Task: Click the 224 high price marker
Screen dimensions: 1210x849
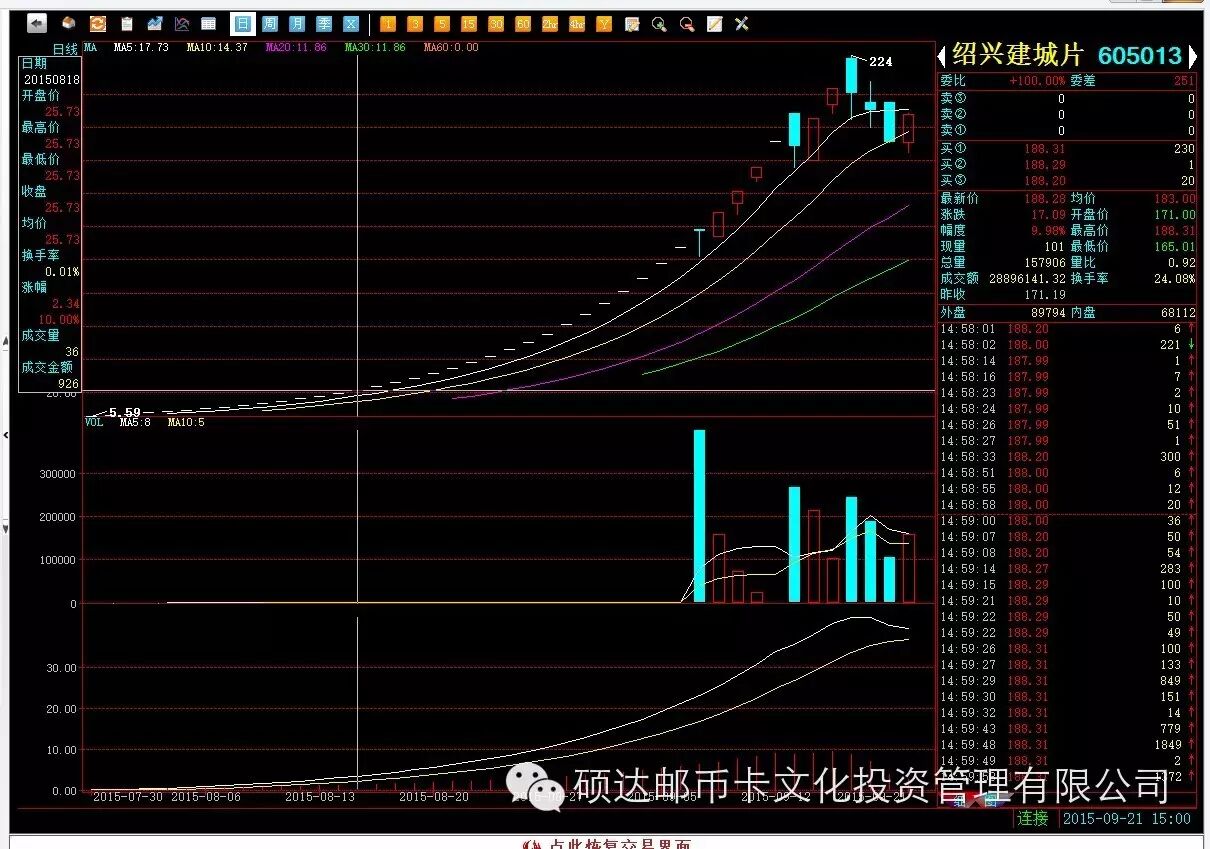Action: pyautogui.click(x=880, y=61)
